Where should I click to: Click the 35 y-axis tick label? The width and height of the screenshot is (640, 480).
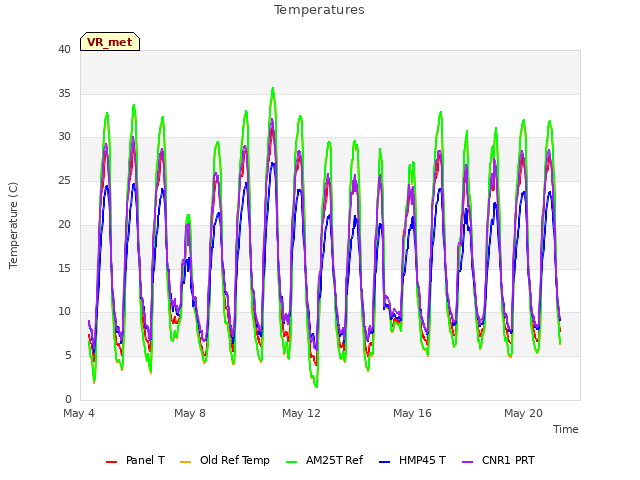pyautogui.click(x=64, y=93)
